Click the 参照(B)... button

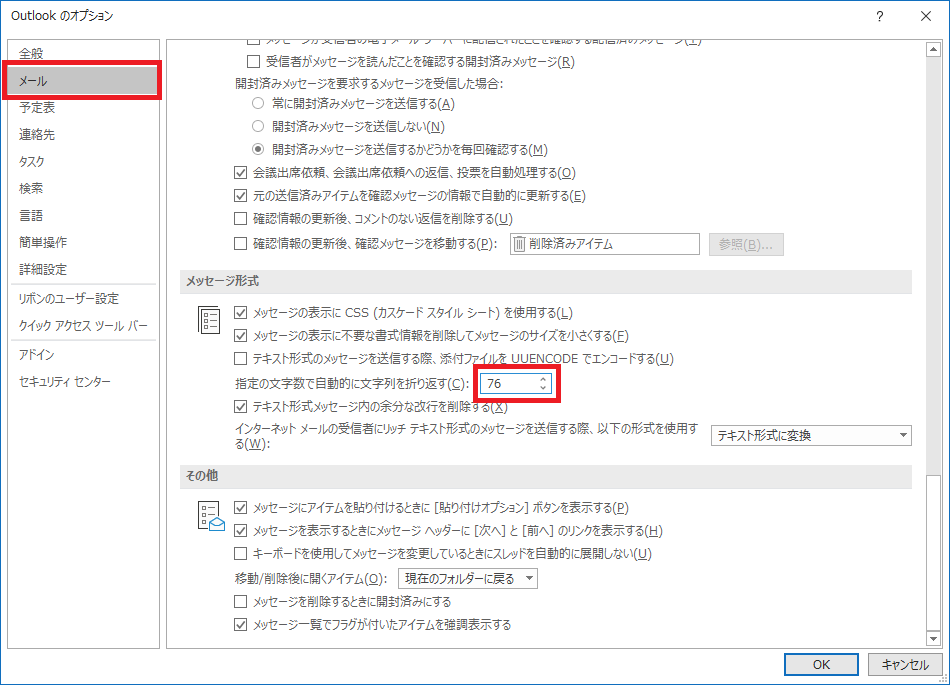[x=746, y=244]
